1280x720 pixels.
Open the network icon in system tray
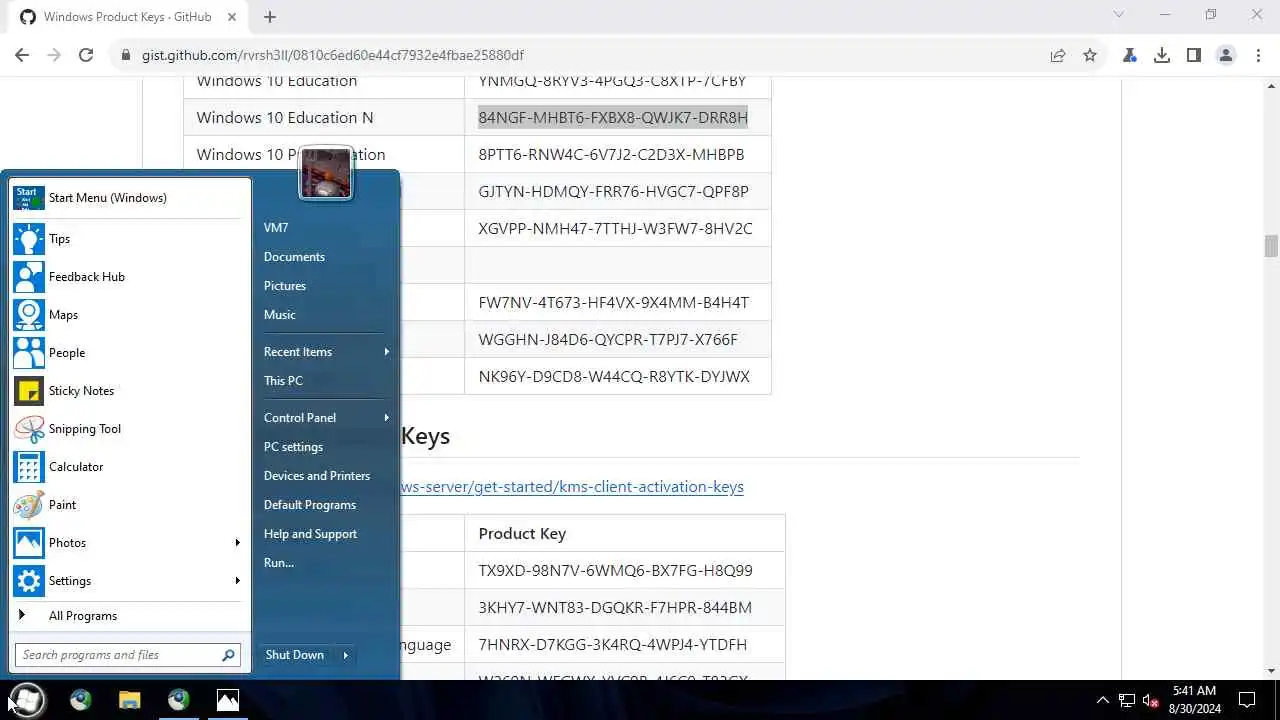tap(1127, 700)
